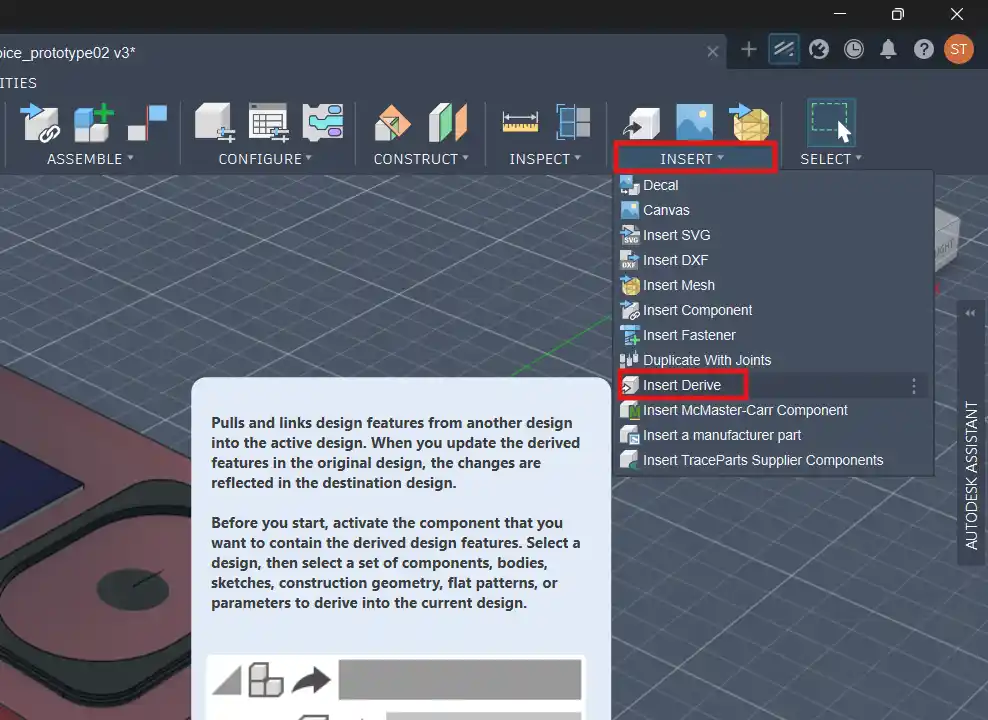This screenshot has height=720, width=988.
Task: Open the AUTODESK ASSISTANT side tab
Action: coord(972,476)
